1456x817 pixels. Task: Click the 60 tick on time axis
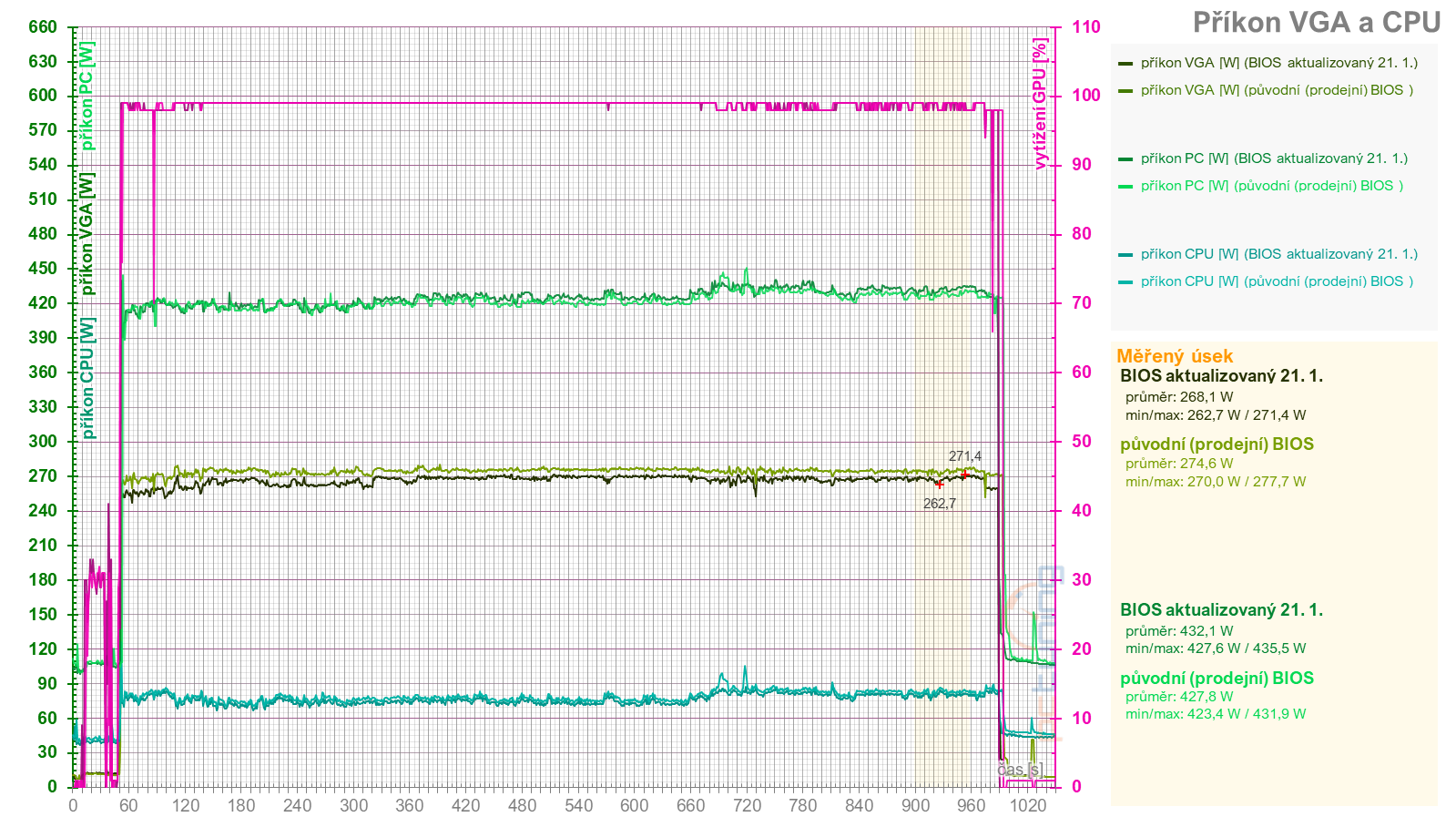point(128,806)
